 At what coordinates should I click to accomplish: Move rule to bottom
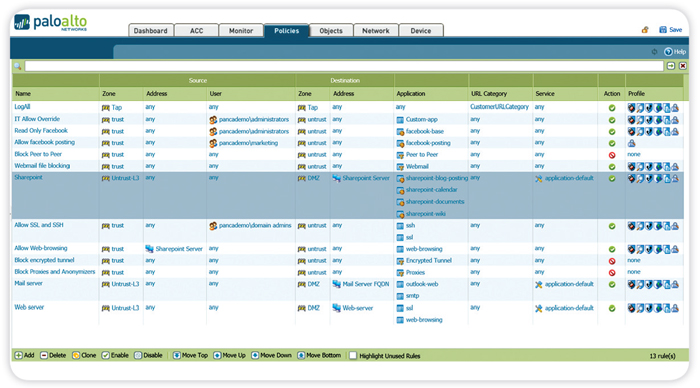pos(319,355)
